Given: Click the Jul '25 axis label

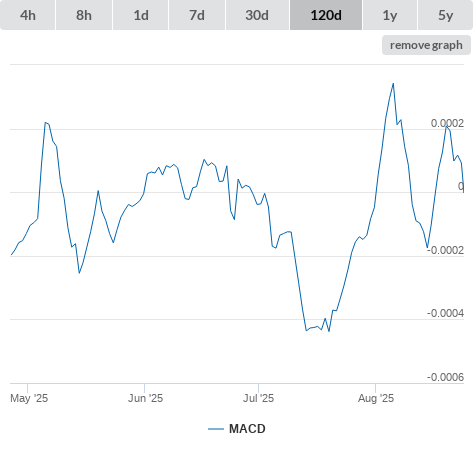Looking at the screenshot, I should click(258, 398).
